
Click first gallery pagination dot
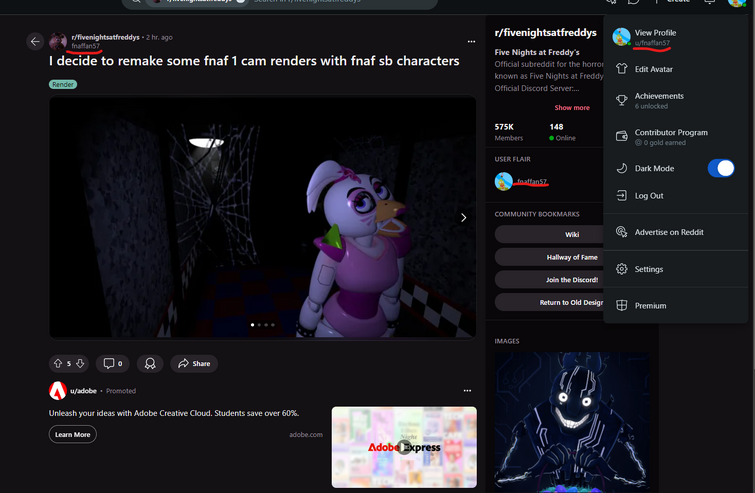(x=252, y=324)
